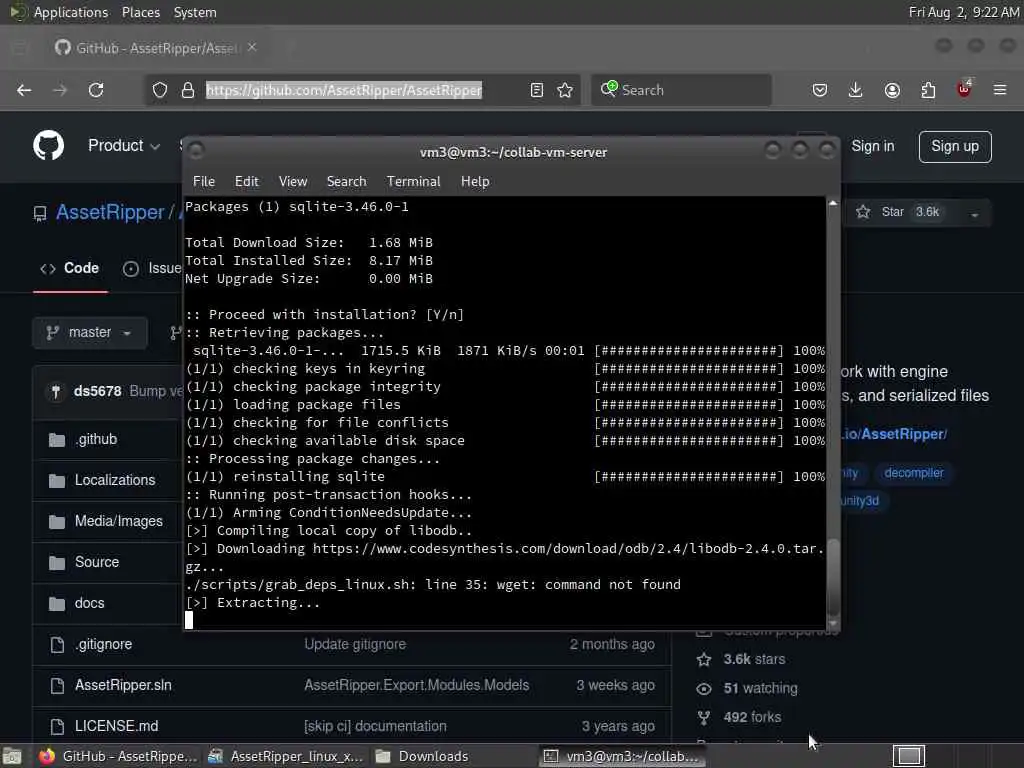View the 51 watching list

coord(760,688)
